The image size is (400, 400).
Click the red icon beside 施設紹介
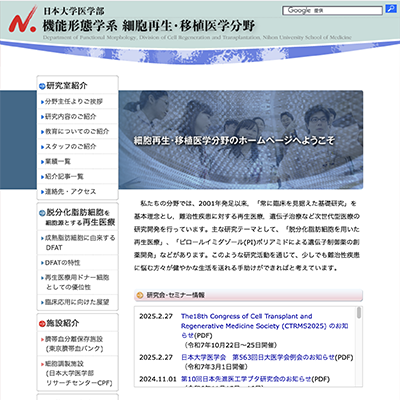pyautogui.click(x=42, y=324)
